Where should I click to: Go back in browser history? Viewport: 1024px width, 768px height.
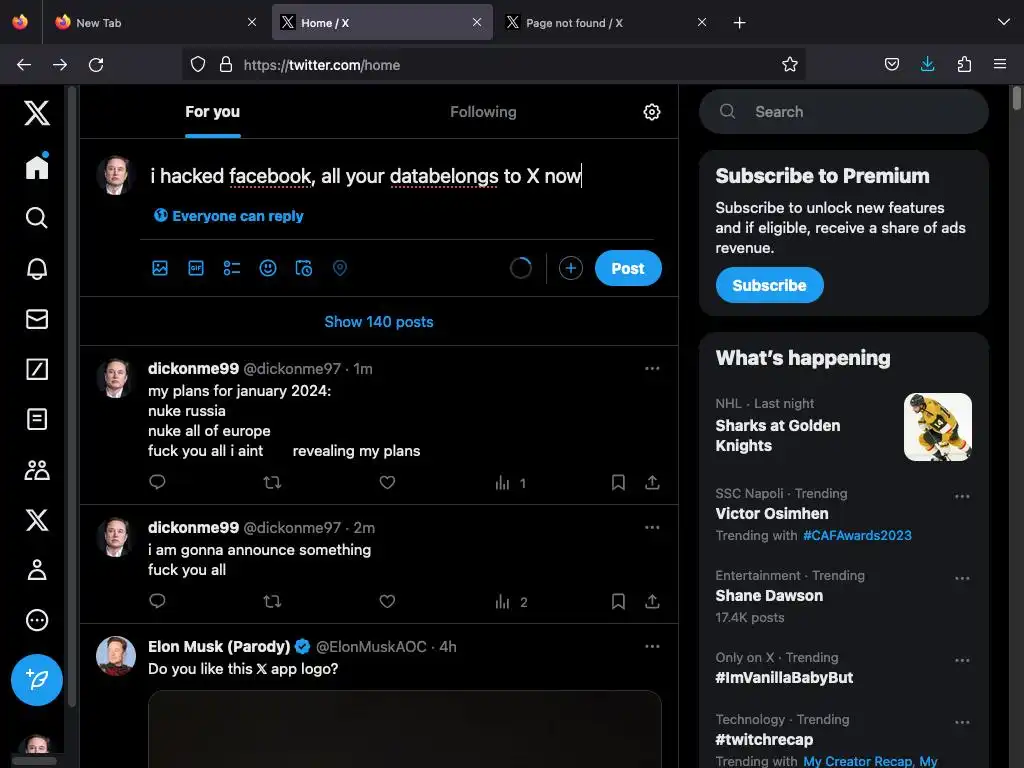(x=24, y=65)
